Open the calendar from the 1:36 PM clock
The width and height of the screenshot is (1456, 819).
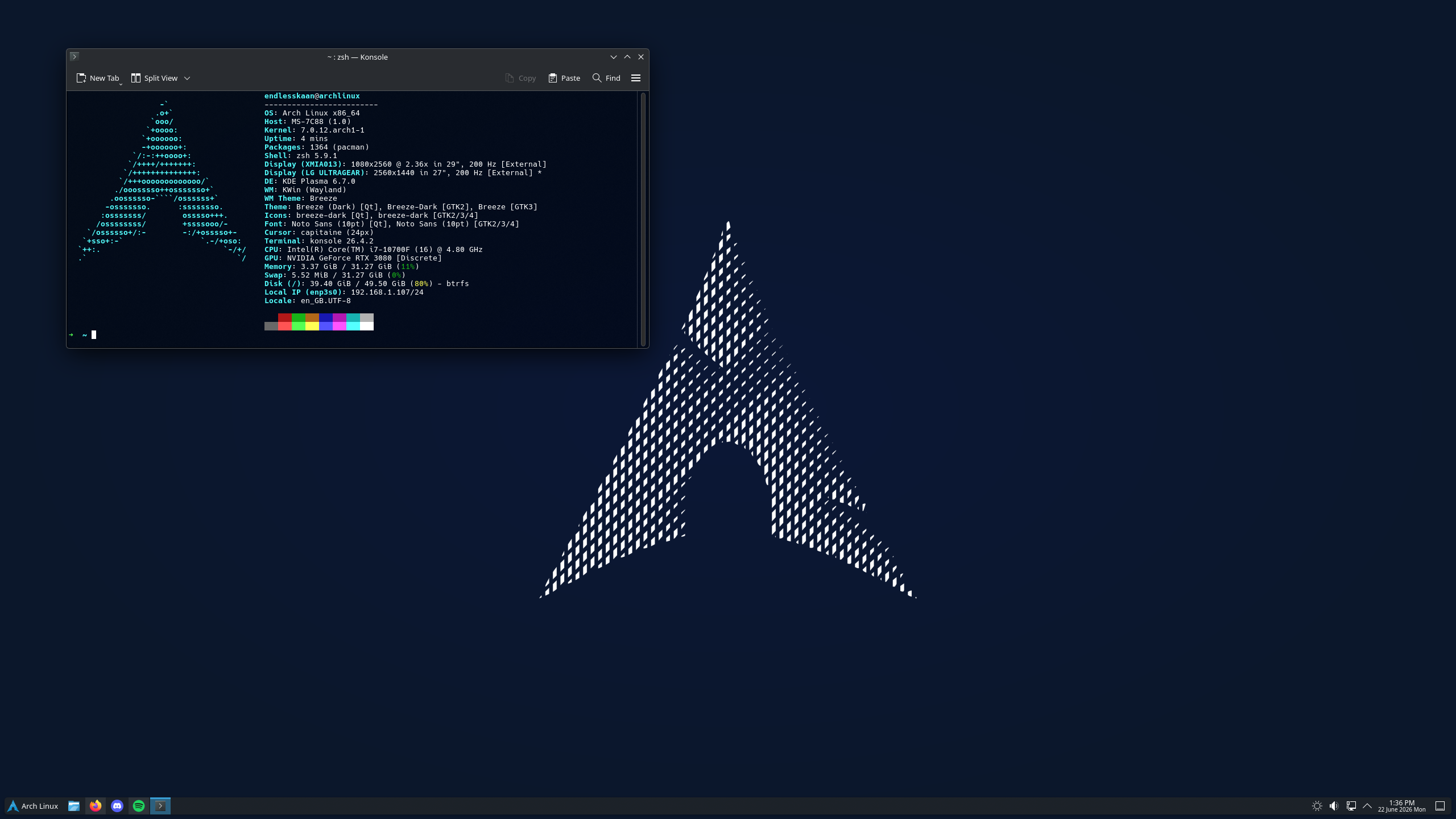click(x=1401, y=806)
